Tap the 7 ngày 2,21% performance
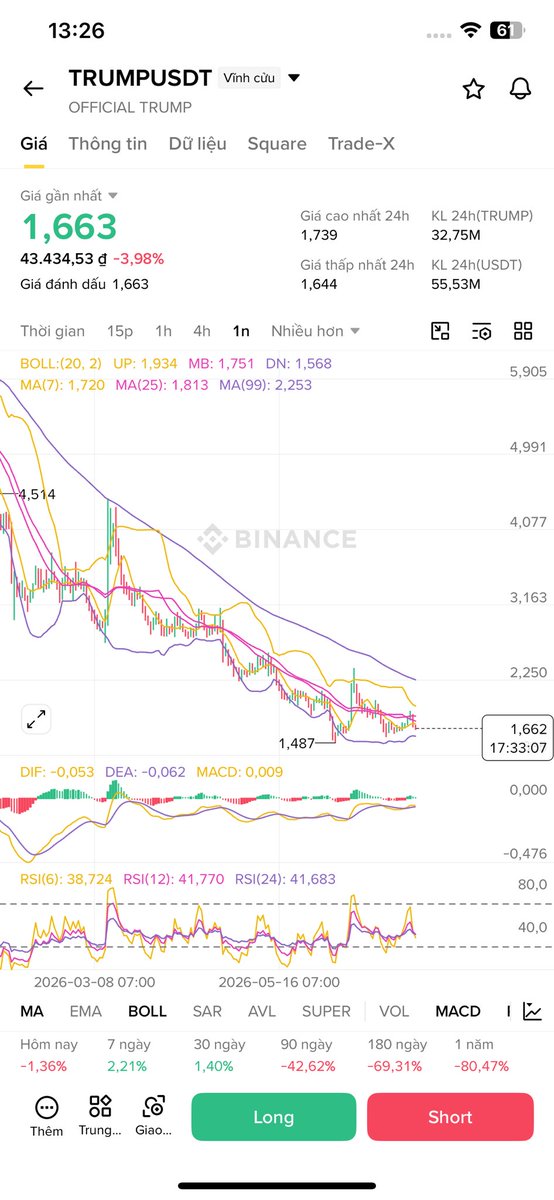554x1200 pixels. pos(127,1054)
